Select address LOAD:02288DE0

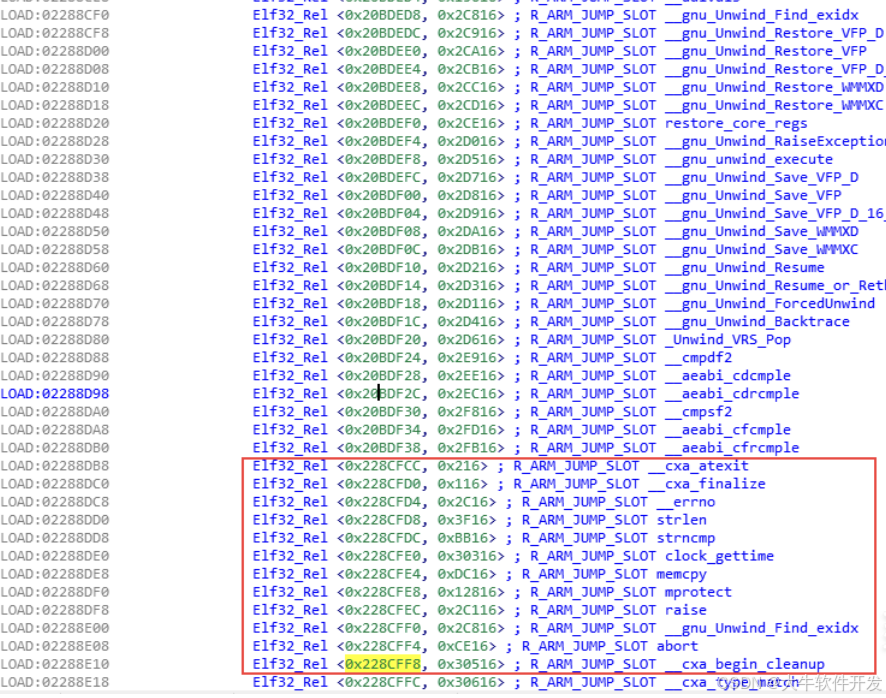coord(55,556)
